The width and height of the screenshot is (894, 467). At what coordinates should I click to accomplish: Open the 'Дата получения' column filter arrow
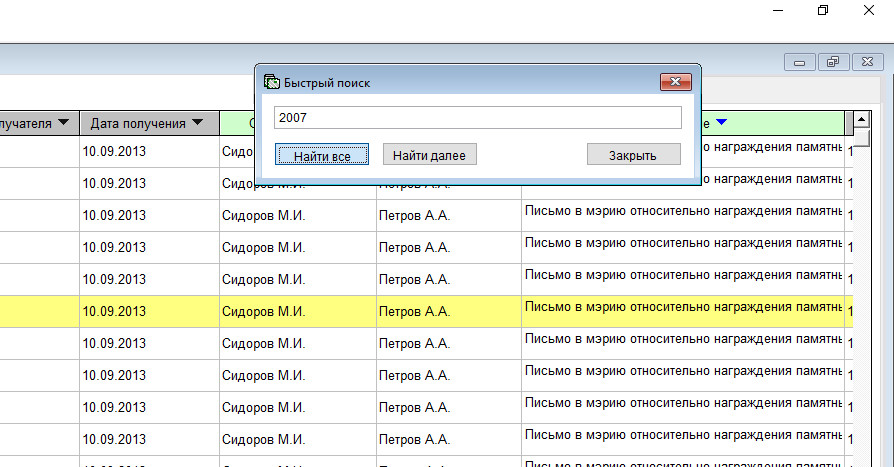point(198,122)
